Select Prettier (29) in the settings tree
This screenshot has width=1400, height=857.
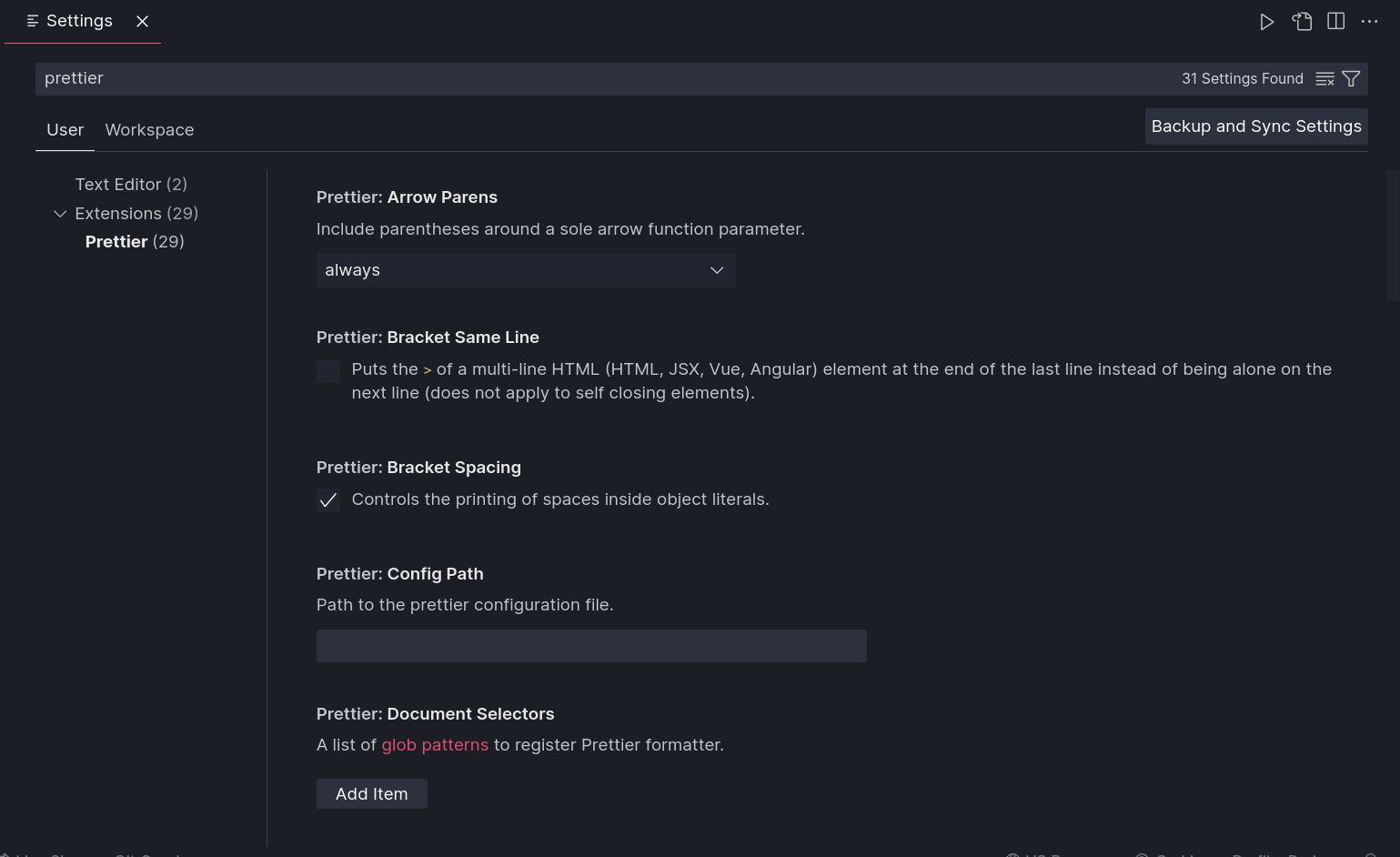(135, 242)
